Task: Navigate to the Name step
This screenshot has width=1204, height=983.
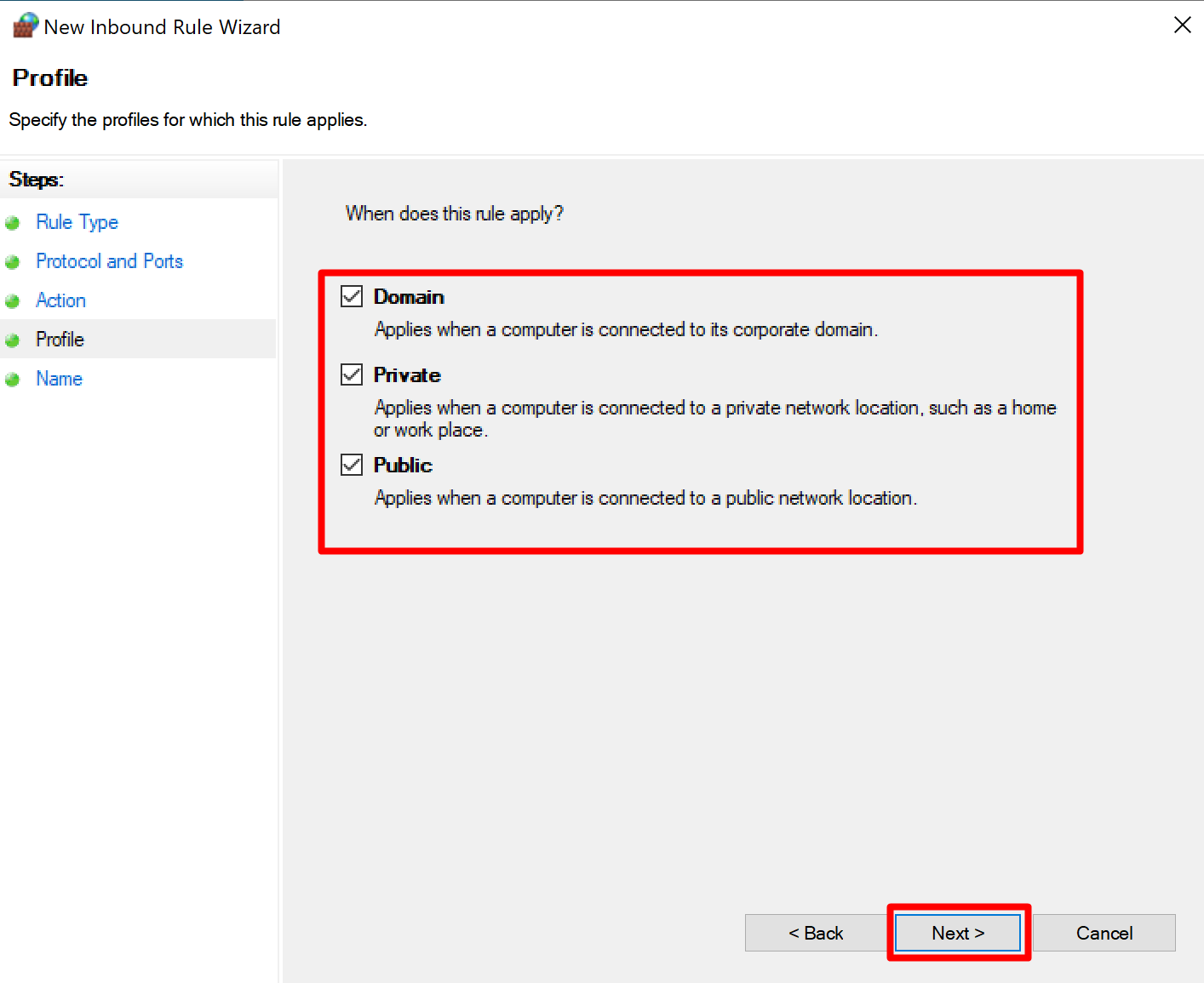Action: pyautogui.click(x=59, y=379)
